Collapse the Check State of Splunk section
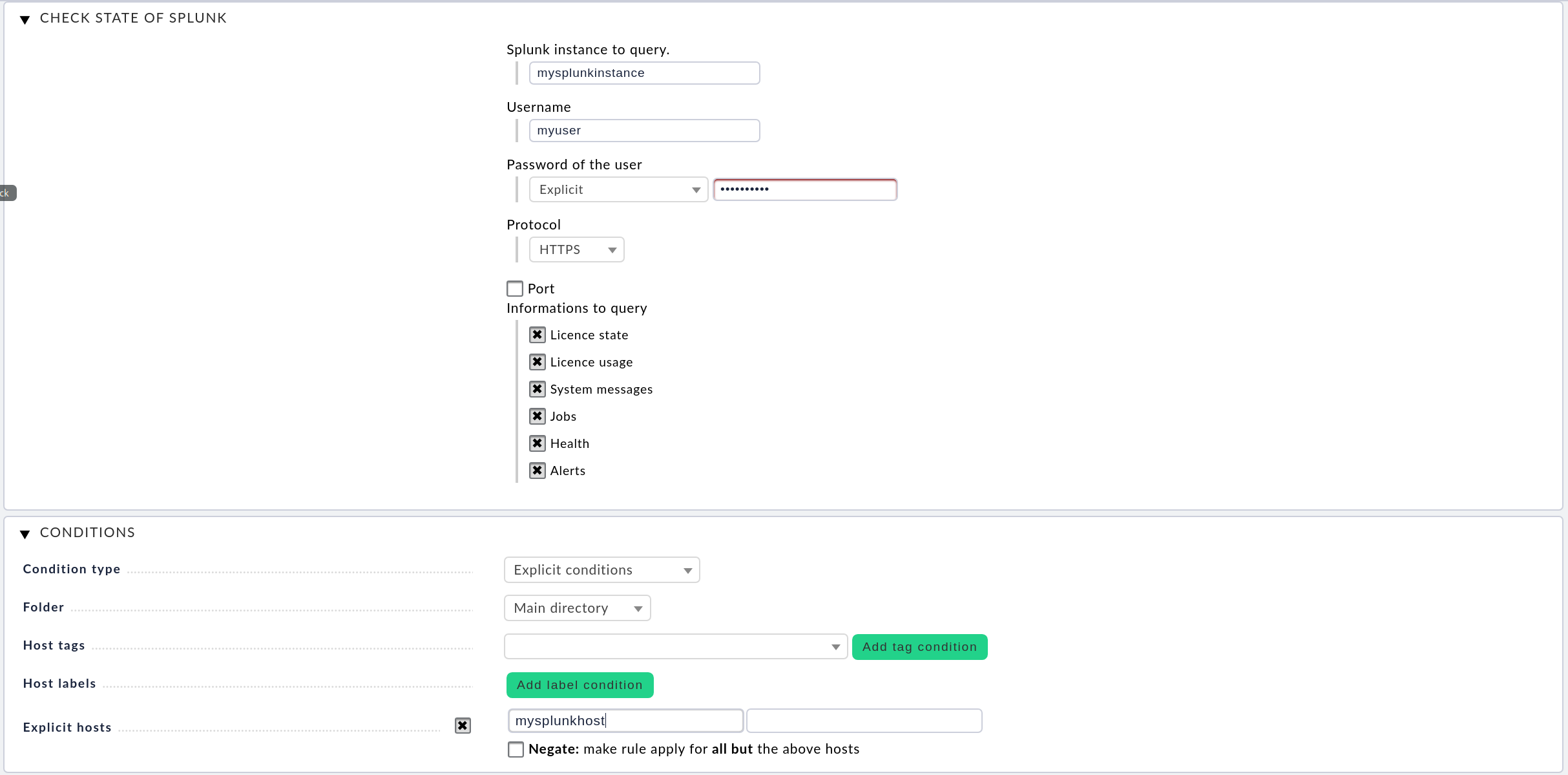This screenshot has width=1568, height=775. (25, 19)
